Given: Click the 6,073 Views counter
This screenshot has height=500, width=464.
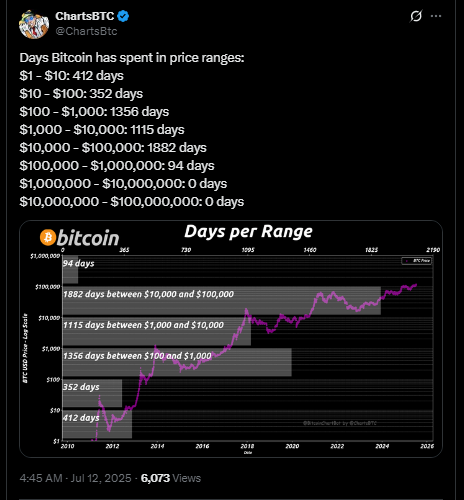Looking at the screenshot, I should pyautogui.click(x=171, y=478).
